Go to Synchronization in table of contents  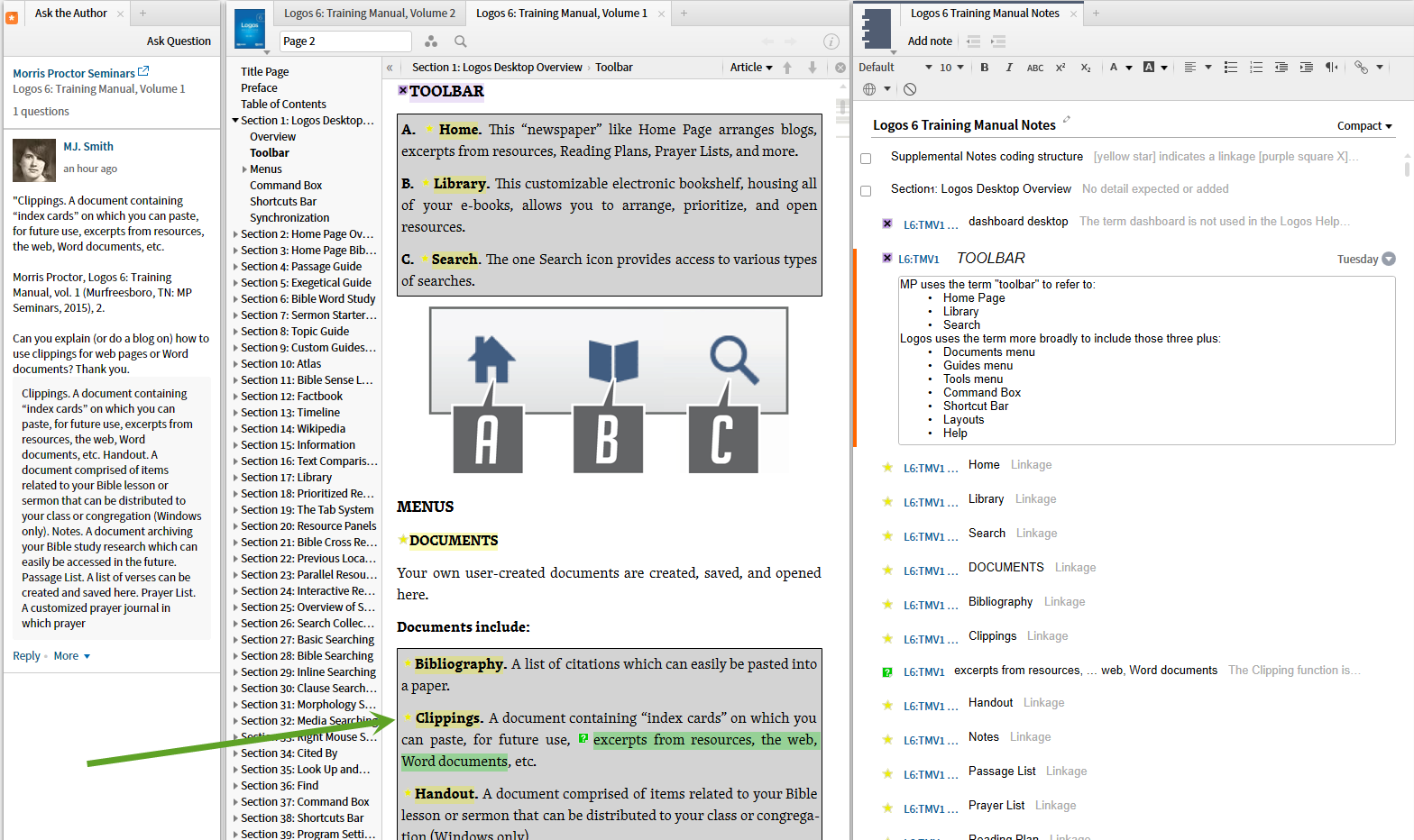click(289, 218)
